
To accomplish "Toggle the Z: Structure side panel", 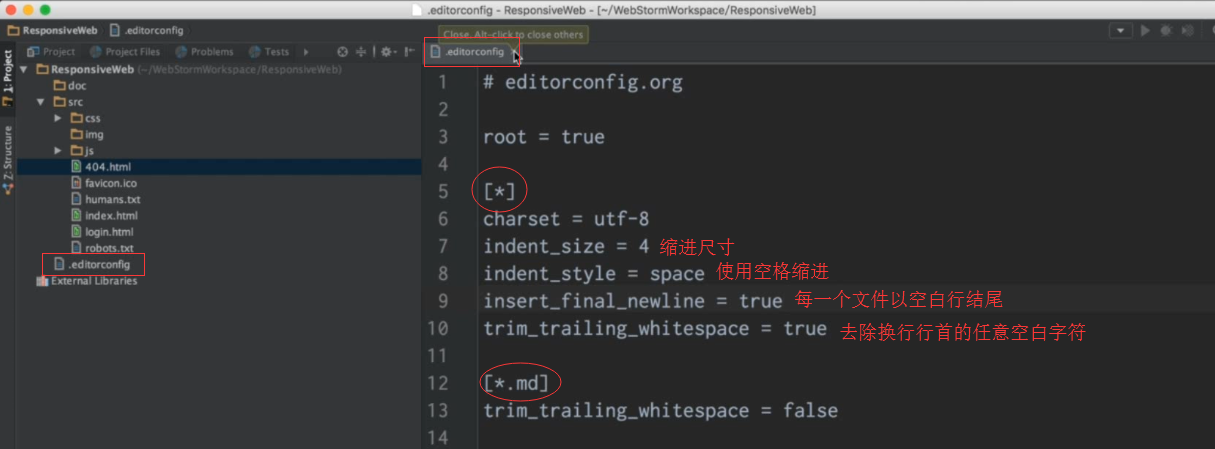I will [8, 159].
